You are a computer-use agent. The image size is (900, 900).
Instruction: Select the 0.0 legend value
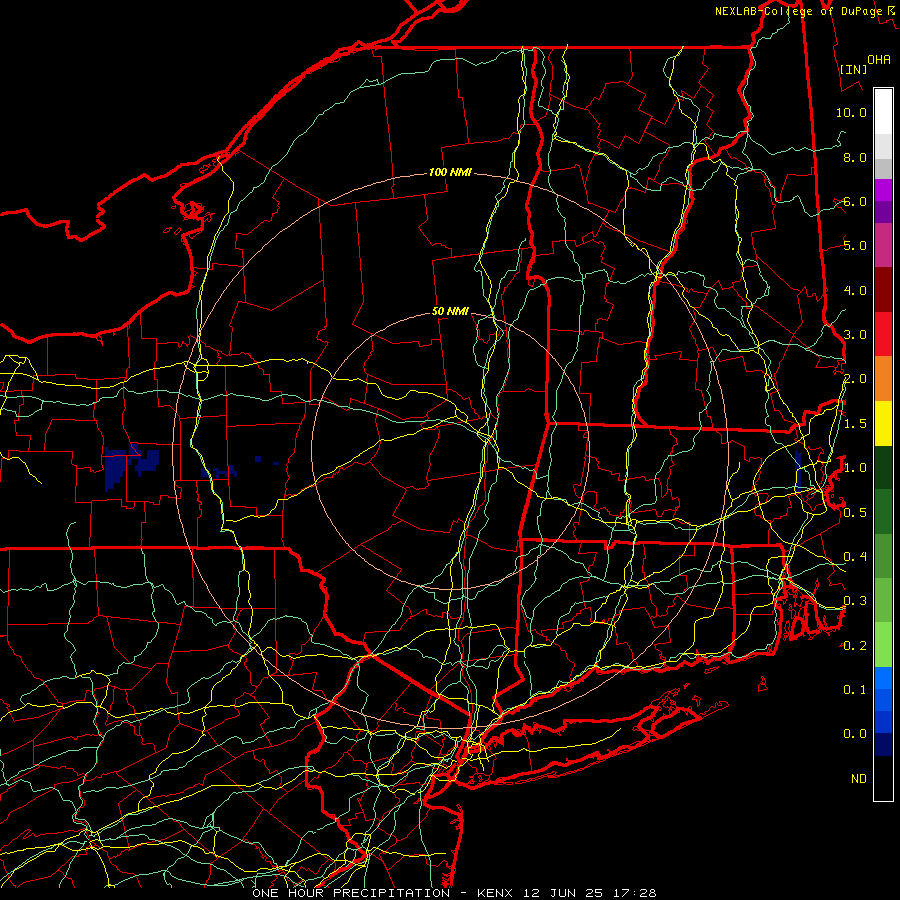coord(855,734)
